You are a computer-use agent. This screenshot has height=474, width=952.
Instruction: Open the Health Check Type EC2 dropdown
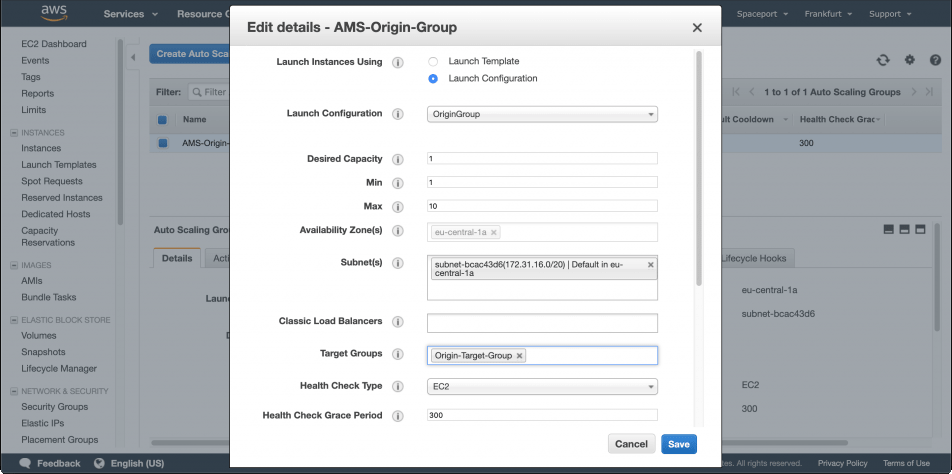click(542, 386)
